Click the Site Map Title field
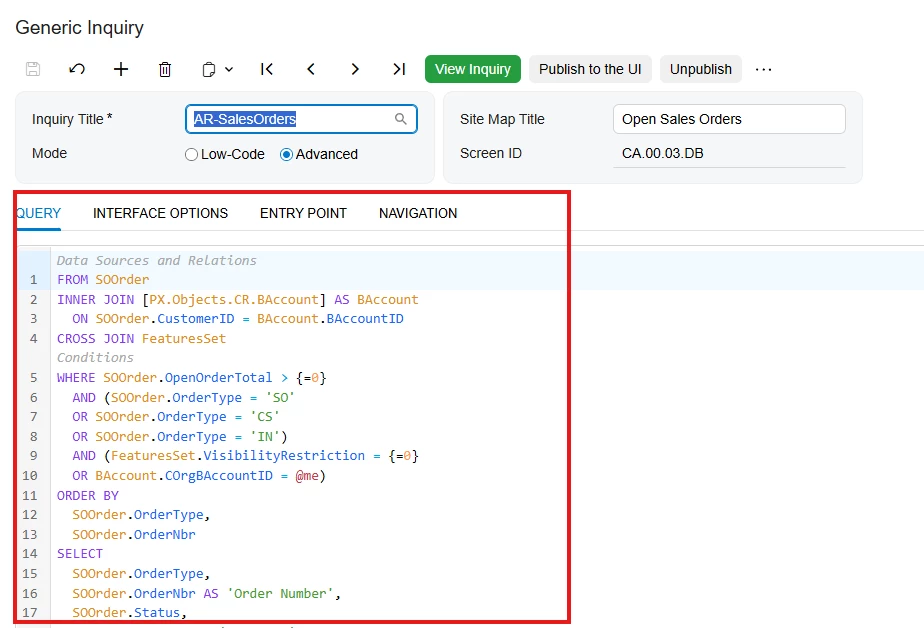924x628 pixels. pos(729,119)
